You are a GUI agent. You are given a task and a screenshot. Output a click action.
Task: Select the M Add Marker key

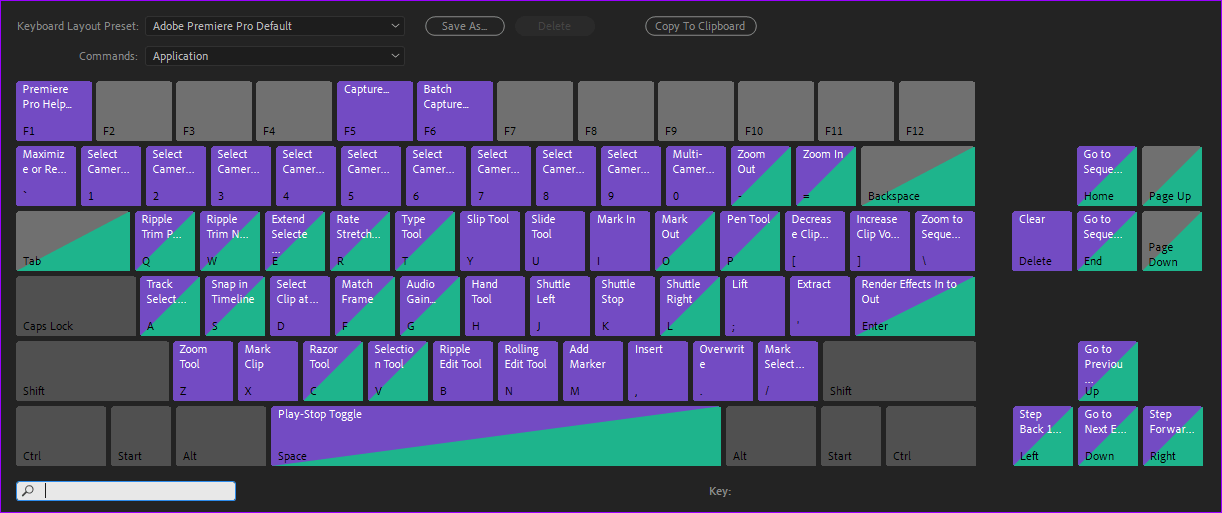point(593,371)
